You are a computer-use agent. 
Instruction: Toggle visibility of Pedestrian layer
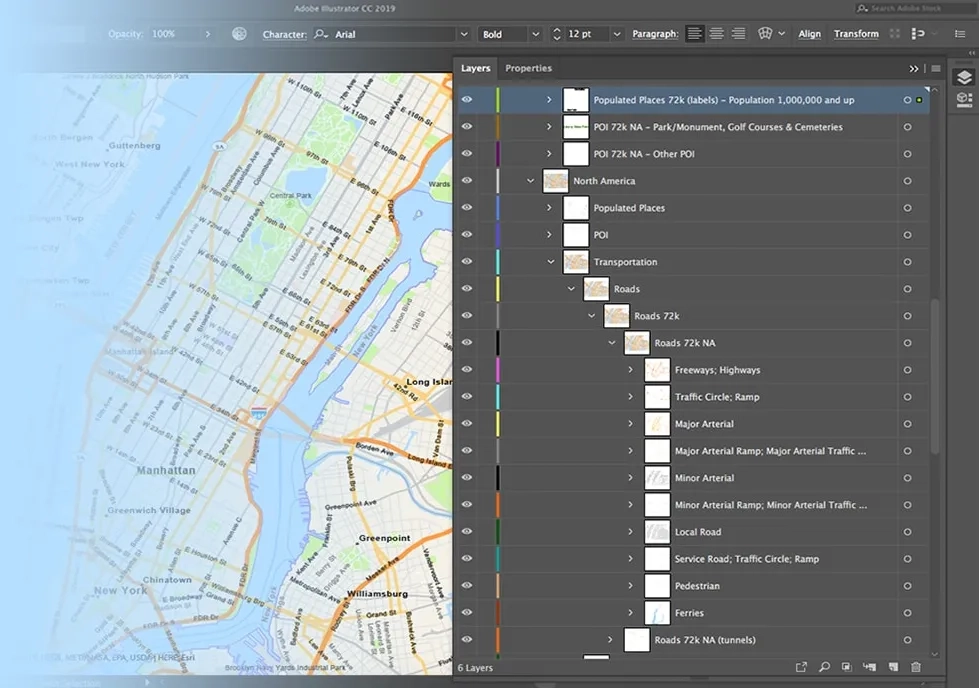(x=467, y=585)
